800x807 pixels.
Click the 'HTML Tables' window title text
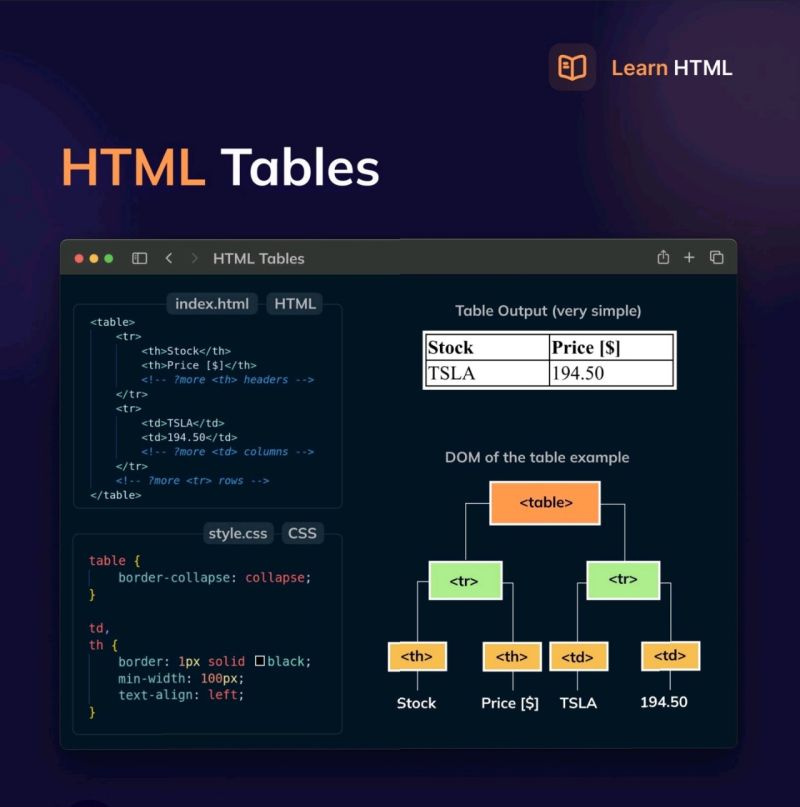258,258
